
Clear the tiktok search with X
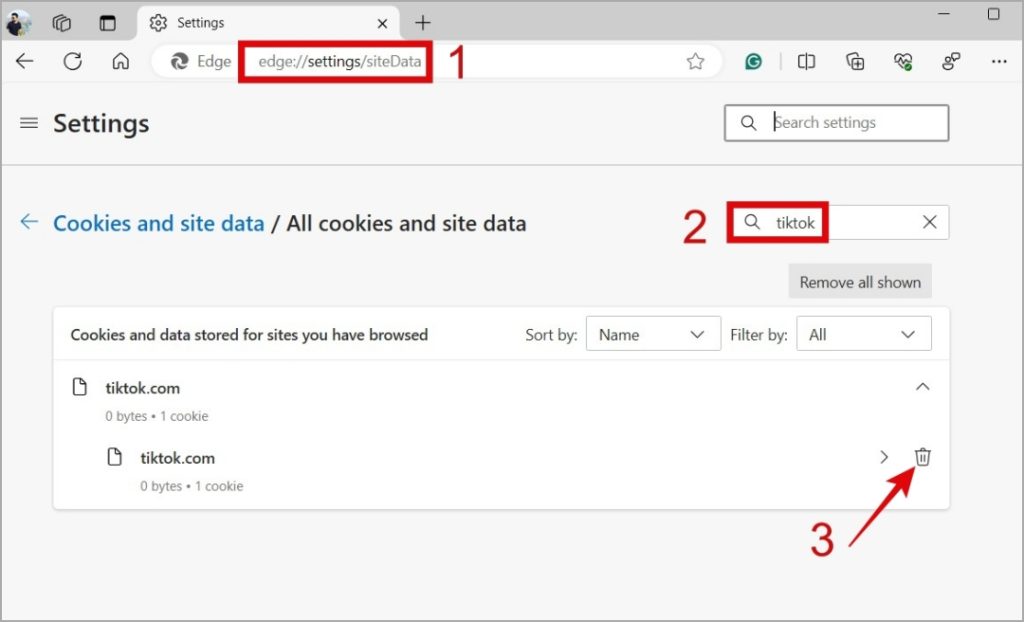click(x=929, y=222)
